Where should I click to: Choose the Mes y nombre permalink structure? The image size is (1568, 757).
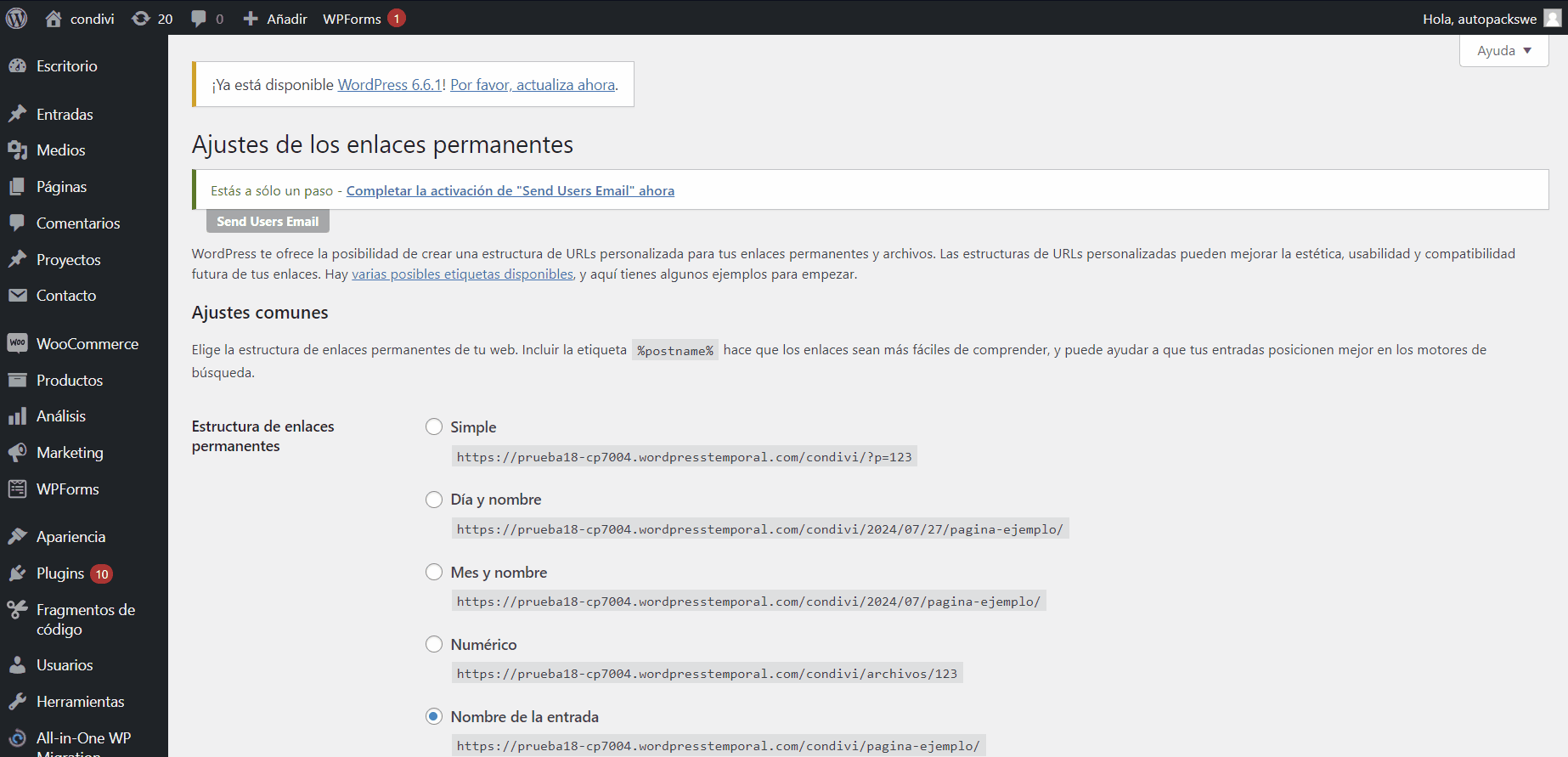coord(434,572)
